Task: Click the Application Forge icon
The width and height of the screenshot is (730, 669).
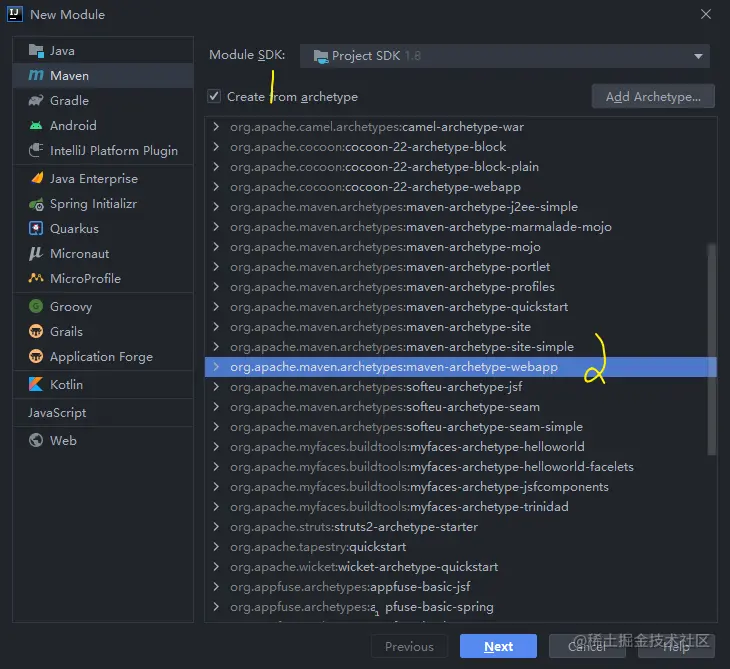Action: 36,356
